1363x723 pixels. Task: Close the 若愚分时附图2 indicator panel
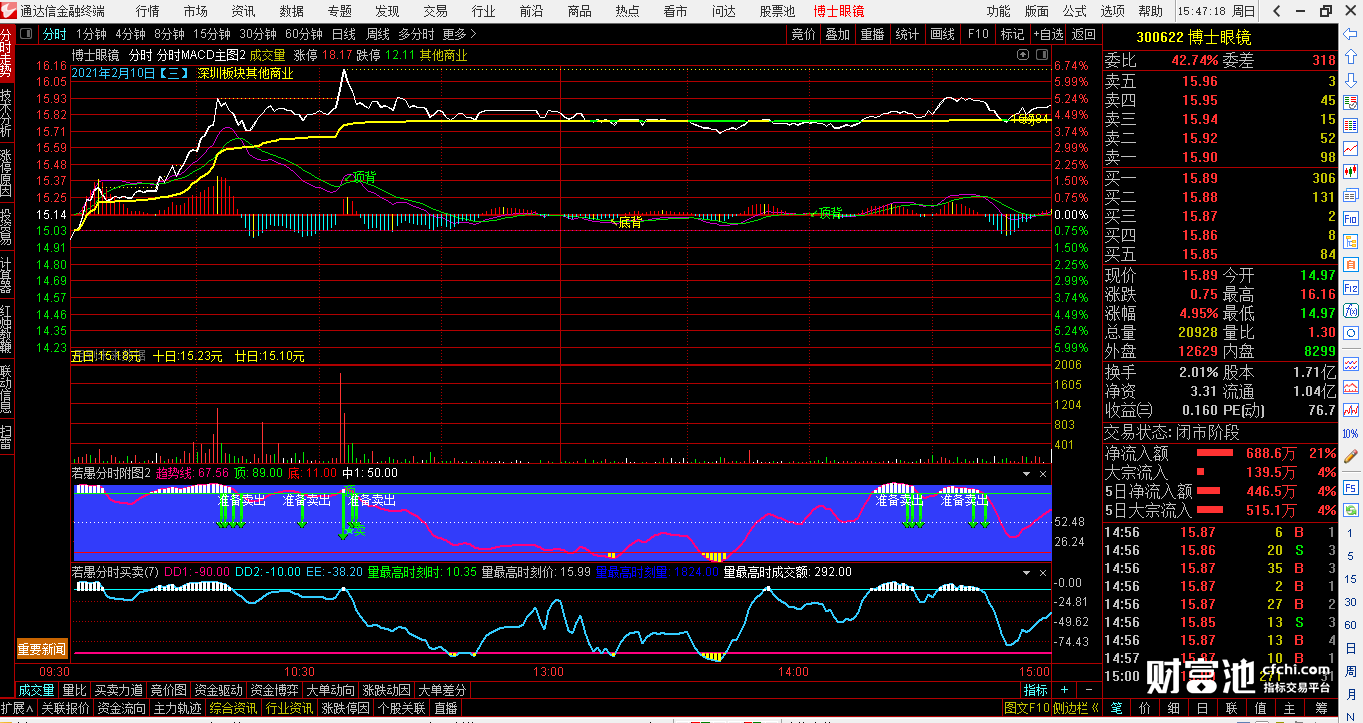click(1043, 473)
